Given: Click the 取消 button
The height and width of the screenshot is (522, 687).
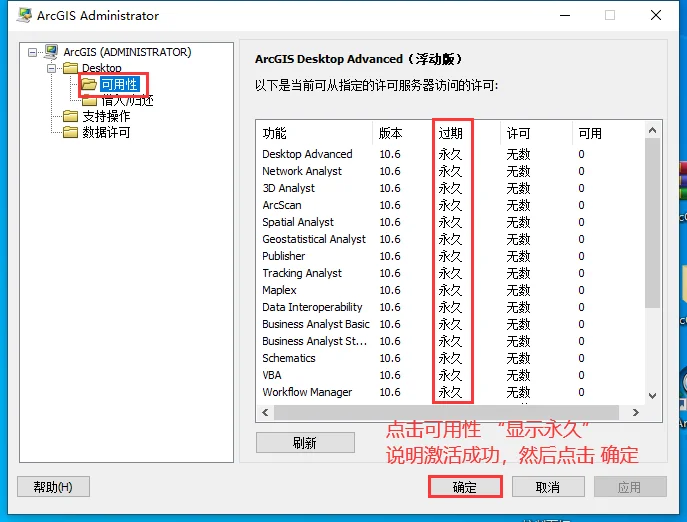Looking at the screenshot, I should pyautogui.click(x=548, y=487).
